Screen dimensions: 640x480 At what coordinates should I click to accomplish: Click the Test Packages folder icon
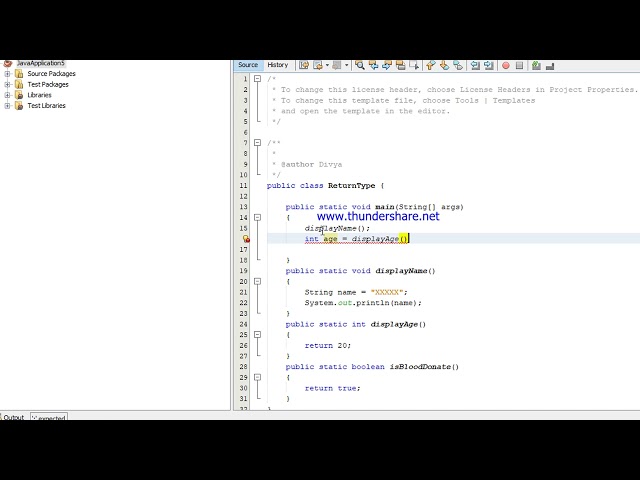pos(19,84)
